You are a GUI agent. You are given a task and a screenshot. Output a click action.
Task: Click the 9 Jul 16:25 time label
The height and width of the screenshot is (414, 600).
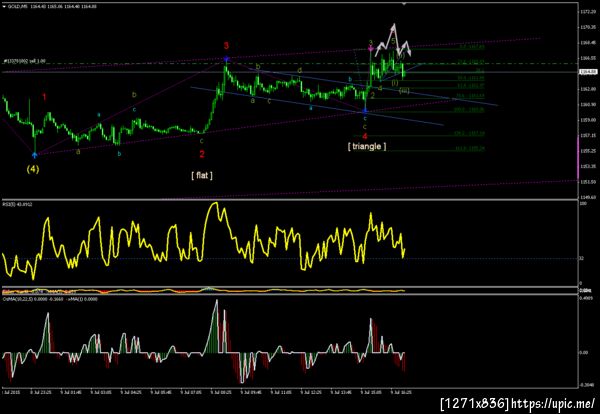[399, 393]
